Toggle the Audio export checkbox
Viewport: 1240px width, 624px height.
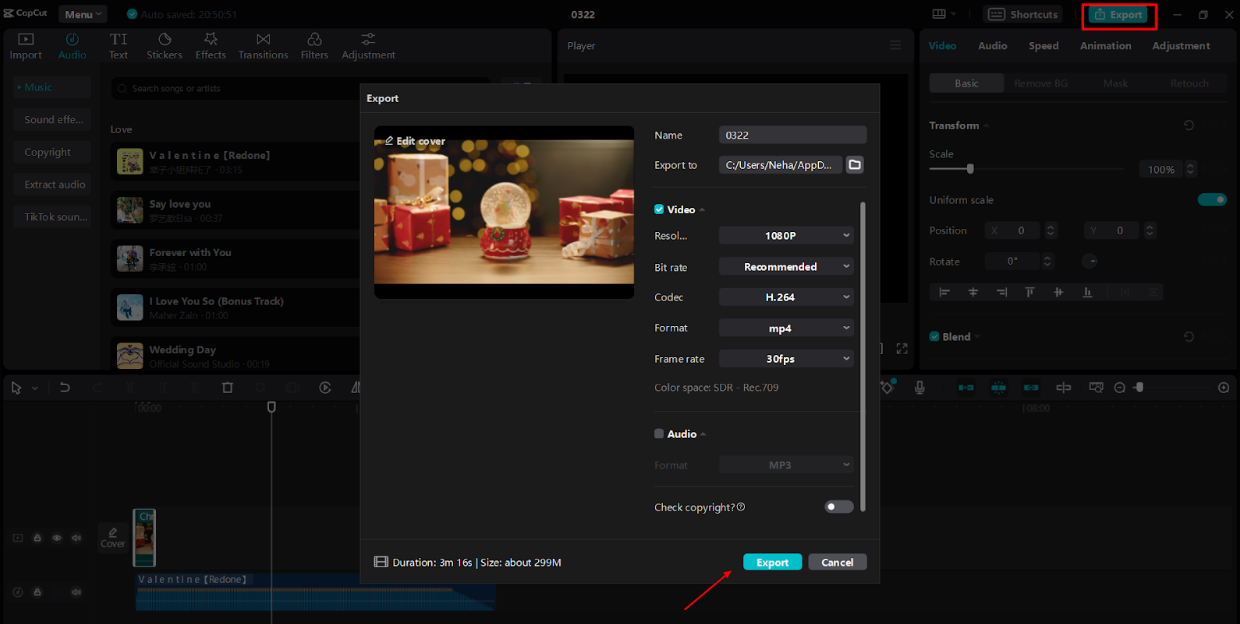pyautogui.click(x=659, y=434)
